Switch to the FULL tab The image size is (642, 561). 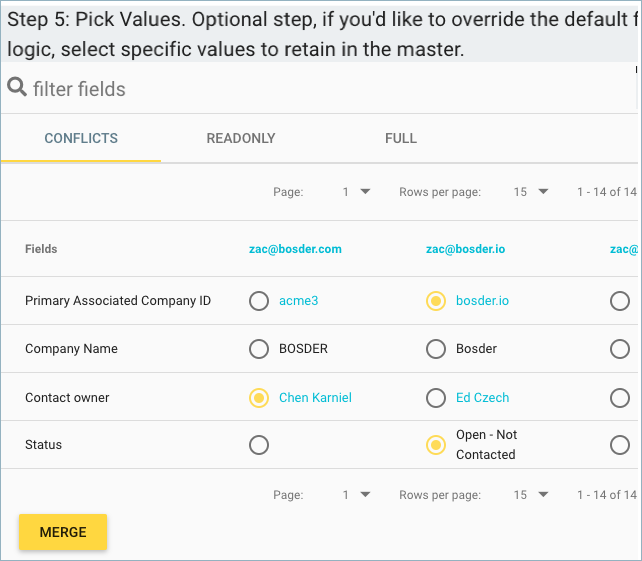[x=401, y=138]
